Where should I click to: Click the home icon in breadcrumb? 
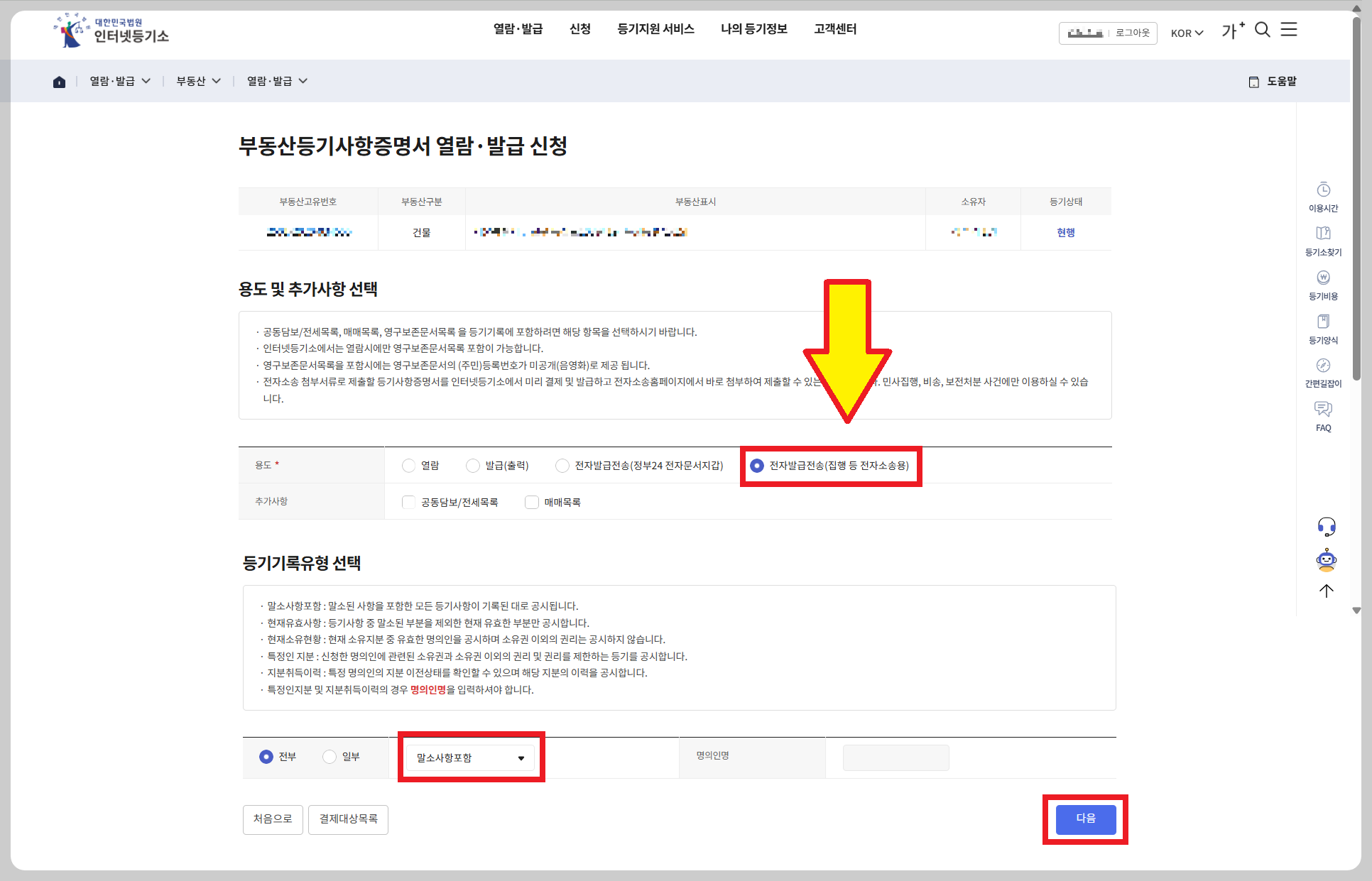point(59,82)
